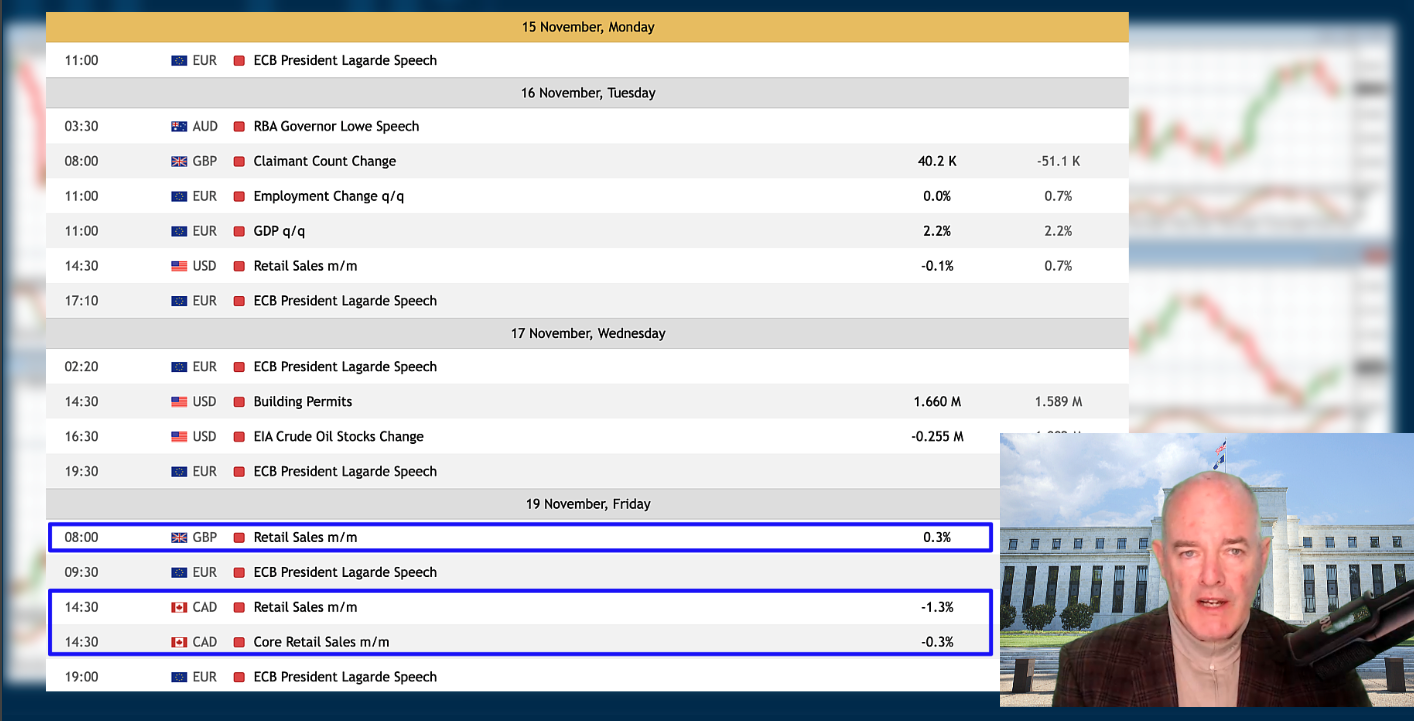Click red importance marker for Employment Change q/q

[239, 196]
